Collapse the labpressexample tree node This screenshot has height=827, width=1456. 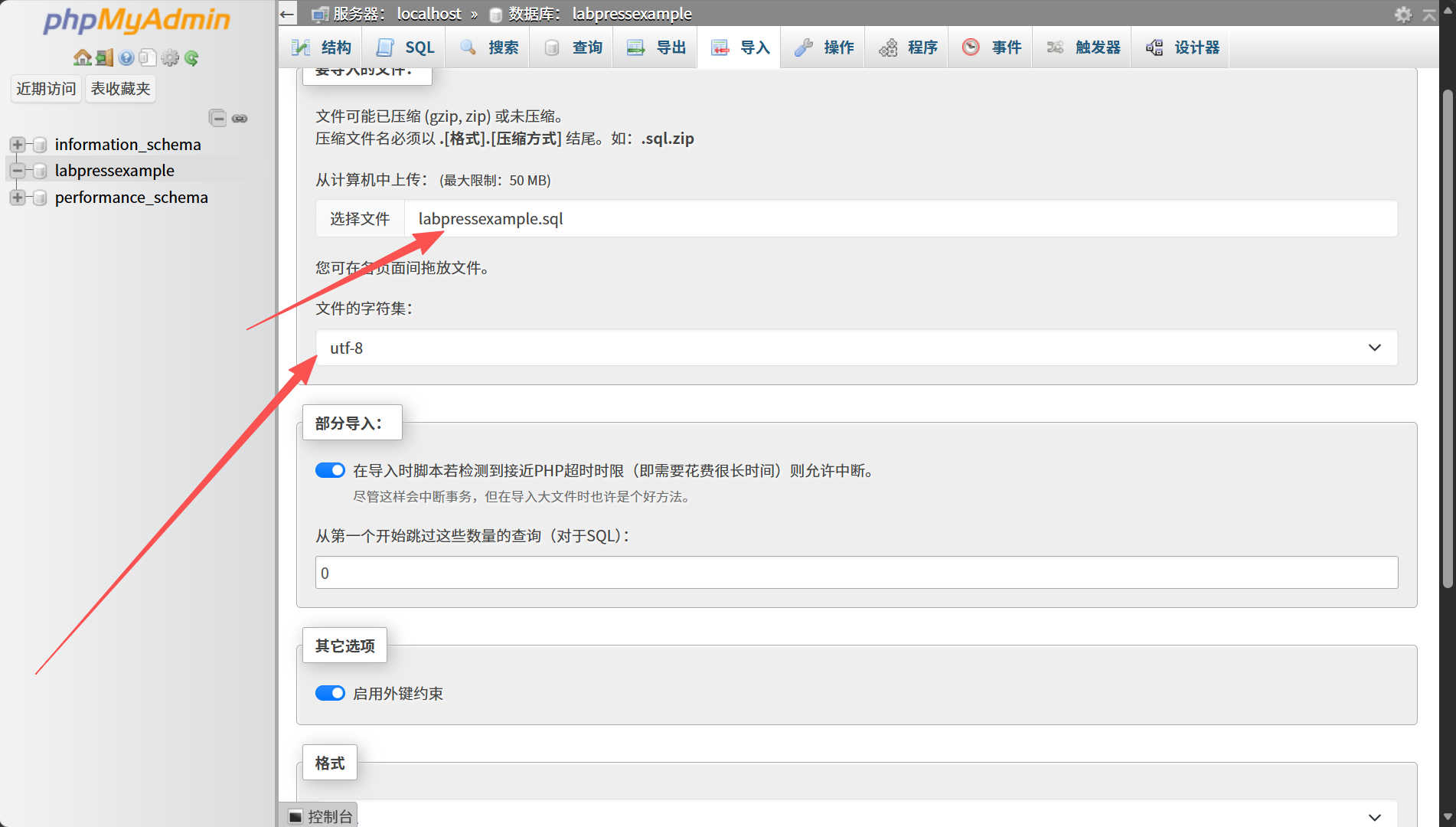click(x=17, y=171)
